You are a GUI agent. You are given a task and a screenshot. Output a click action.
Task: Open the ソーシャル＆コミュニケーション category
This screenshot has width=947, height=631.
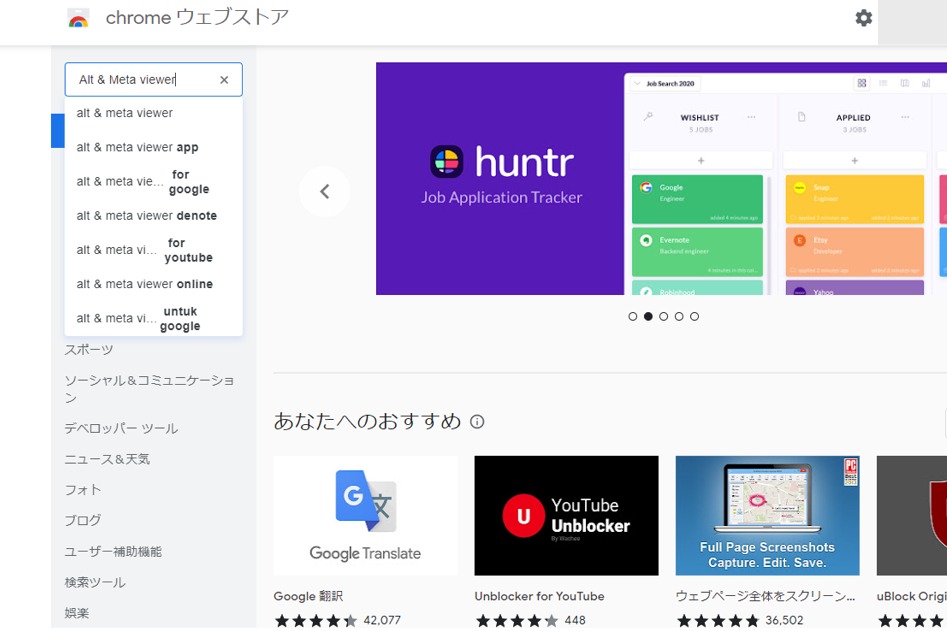click(149, 389)
